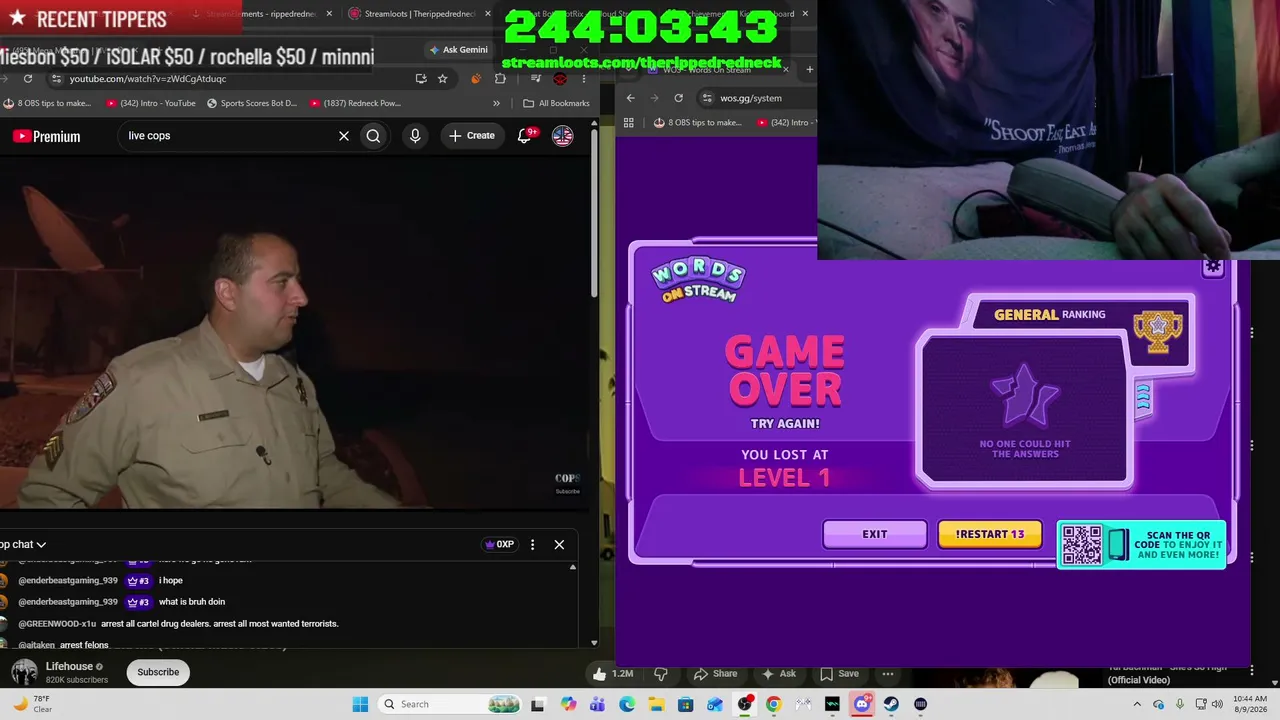Open the Windows Start menu
This screenshot has width=1280, height=720.
[360, 704]
